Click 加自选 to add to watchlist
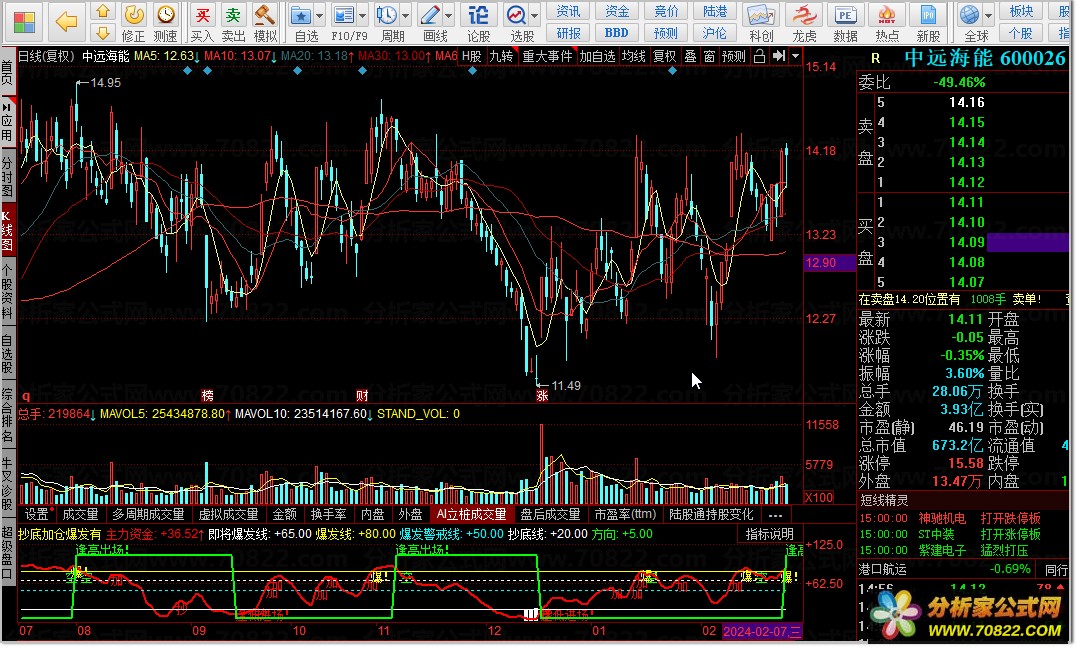Image resolution: width=1078 pixels, height=647 pixels. point(597,56)
